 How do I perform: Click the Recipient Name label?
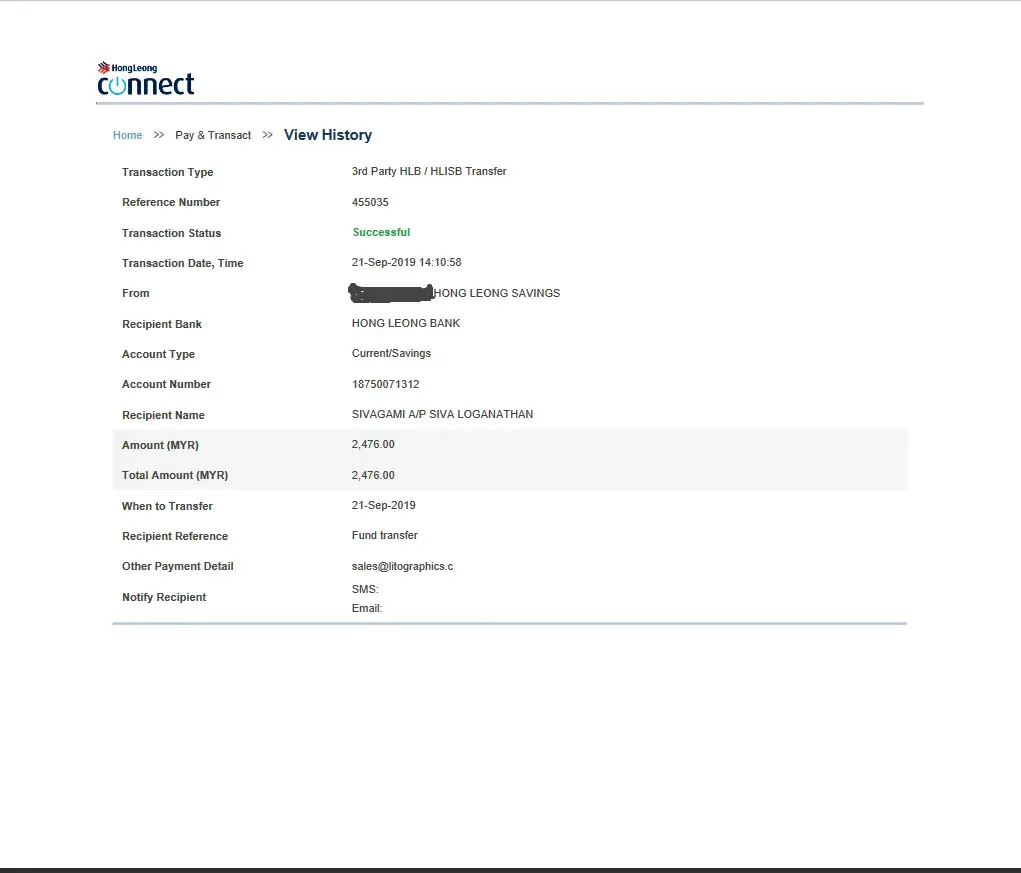(x=163, y=415)
